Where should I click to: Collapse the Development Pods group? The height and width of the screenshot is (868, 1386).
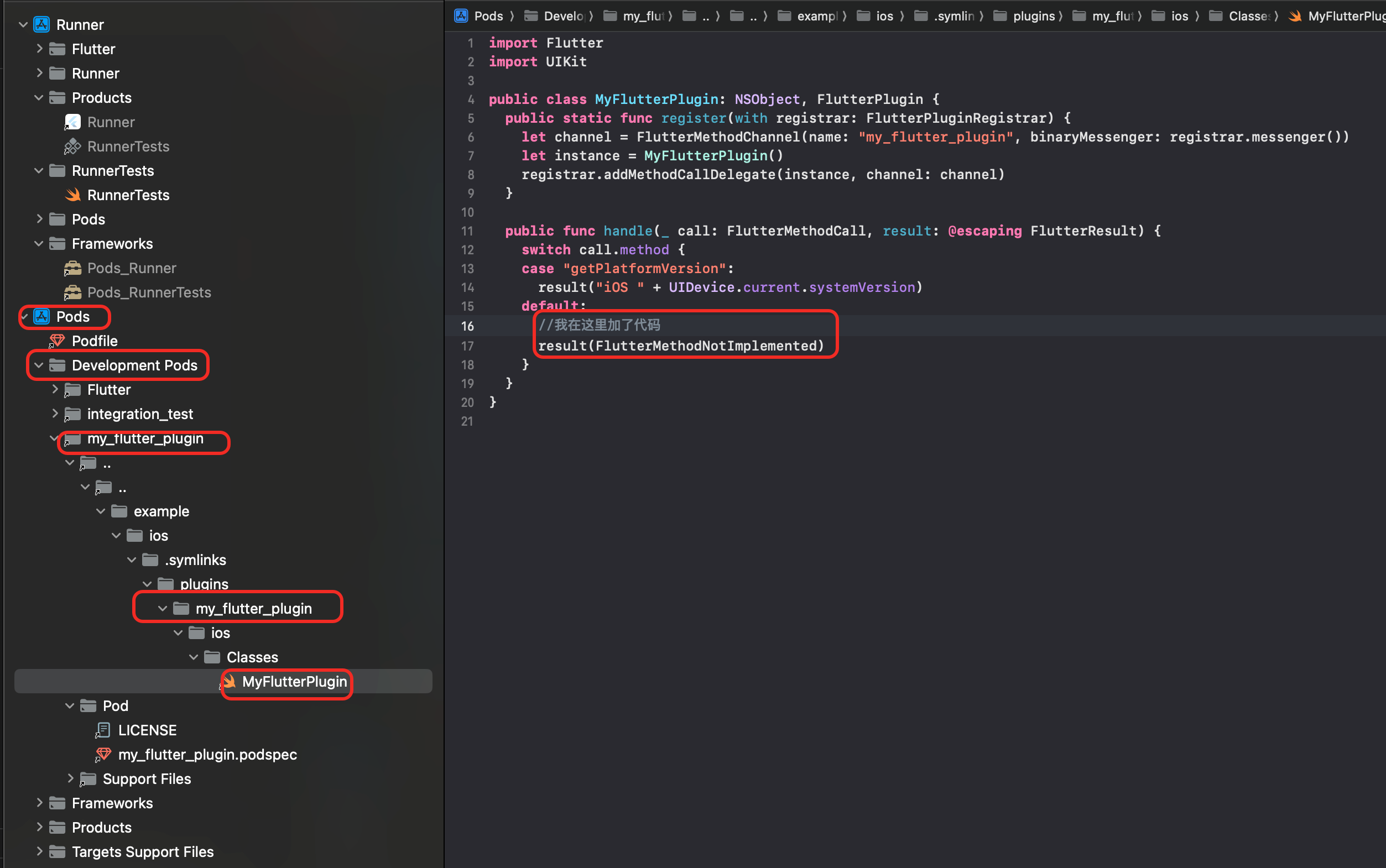[x=39, y=365]
